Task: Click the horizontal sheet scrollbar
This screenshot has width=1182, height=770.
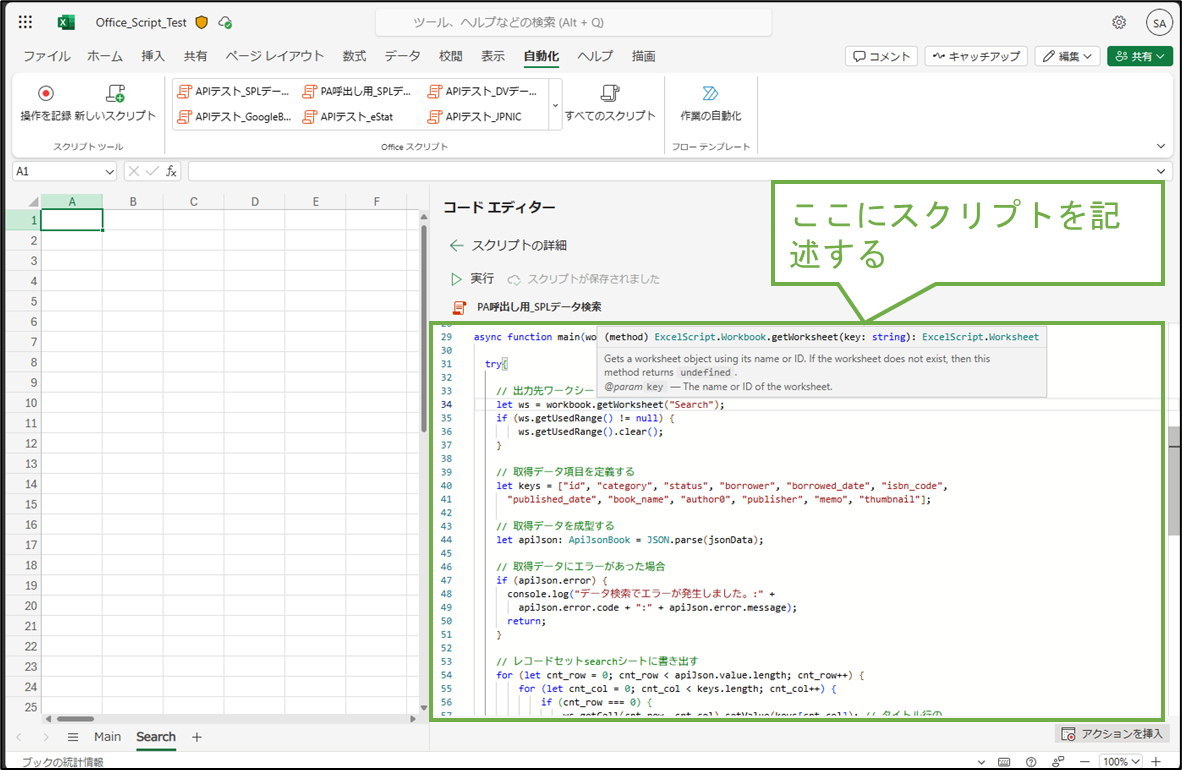Action: click(75, 719)
